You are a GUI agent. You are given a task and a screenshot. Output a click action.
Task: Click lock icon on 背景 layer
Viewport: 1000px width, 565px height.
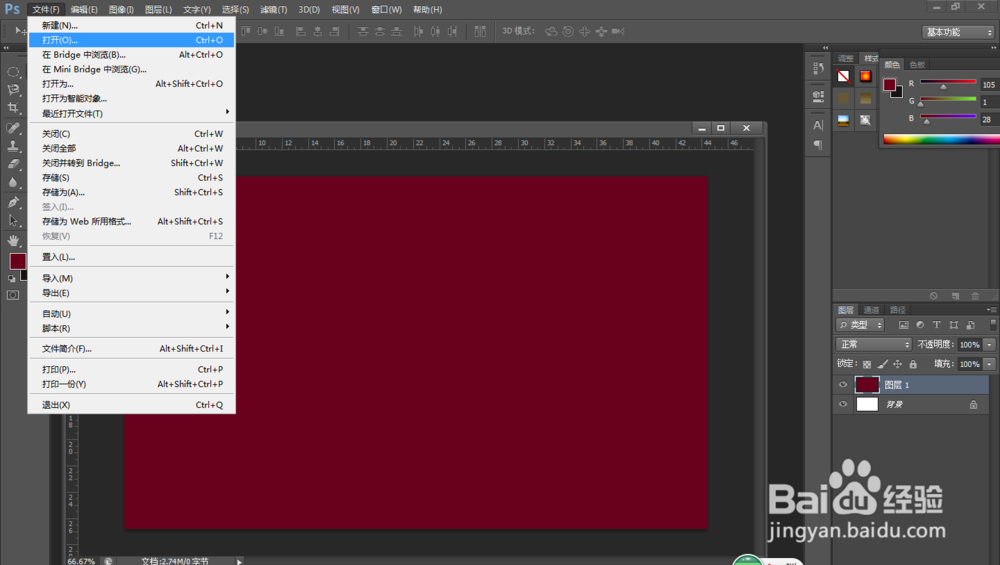pos(973,404)
